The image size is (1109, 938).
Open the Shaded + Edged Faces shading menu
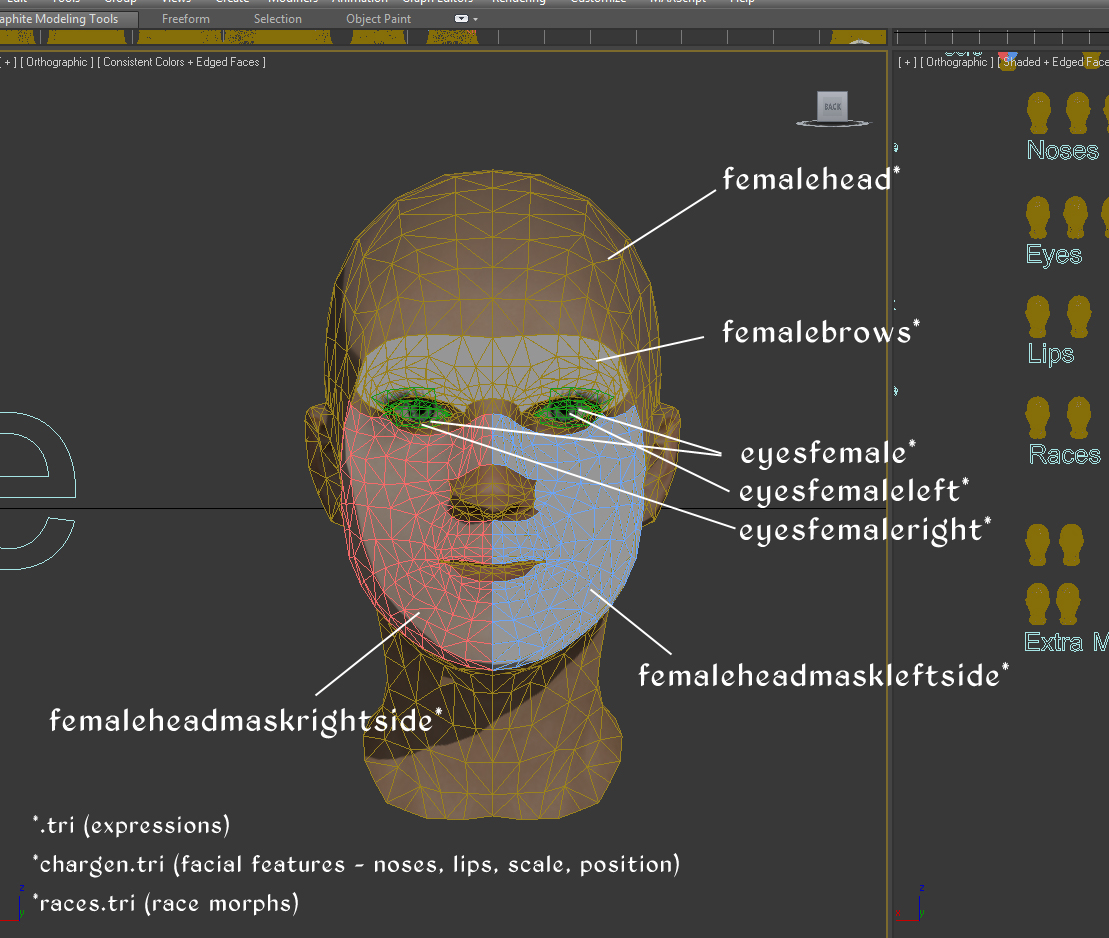point(1053,62)
